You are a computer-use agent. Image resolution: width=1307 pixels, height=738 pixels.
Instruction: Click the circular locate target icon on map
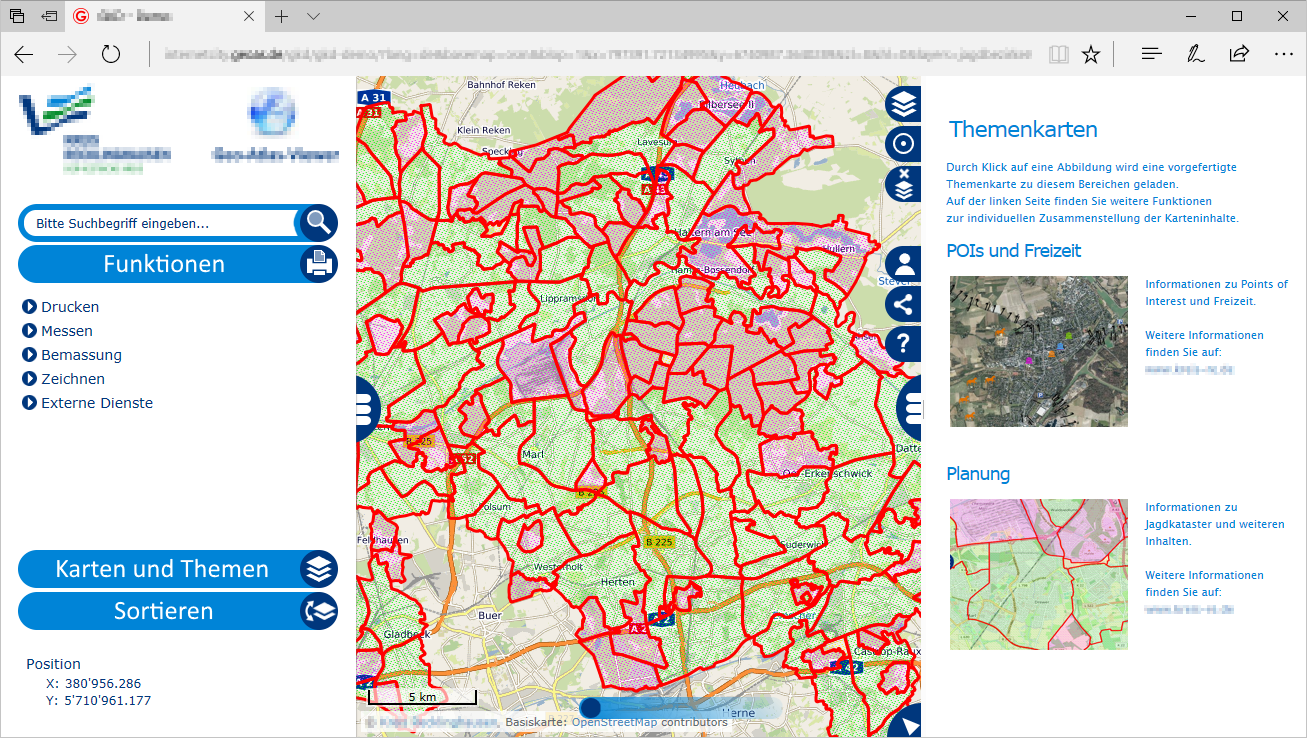(904, 144)
